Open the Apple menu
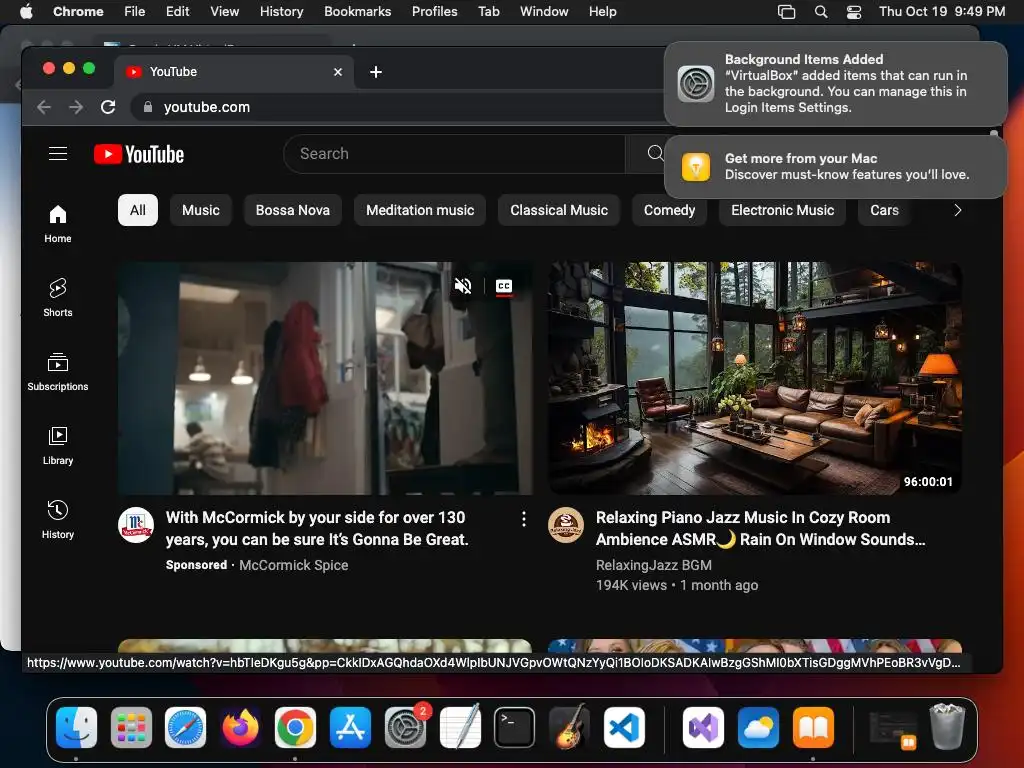1024x768 pixels. [x=26, y=11]
